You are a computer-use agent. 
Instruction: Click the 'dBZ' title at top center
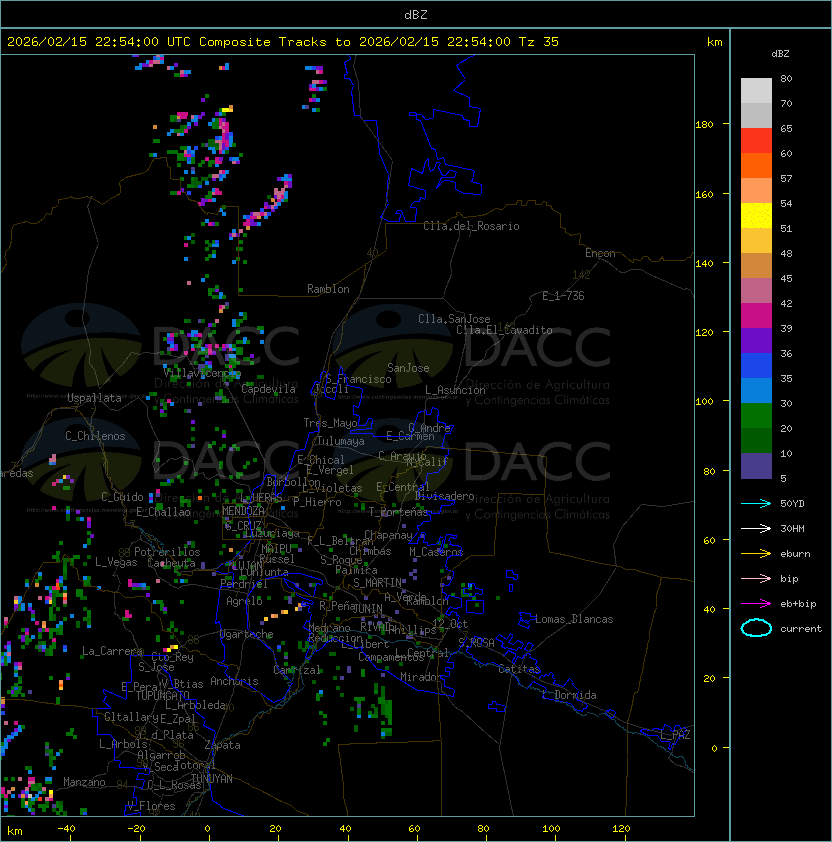(x=416, y=15)
